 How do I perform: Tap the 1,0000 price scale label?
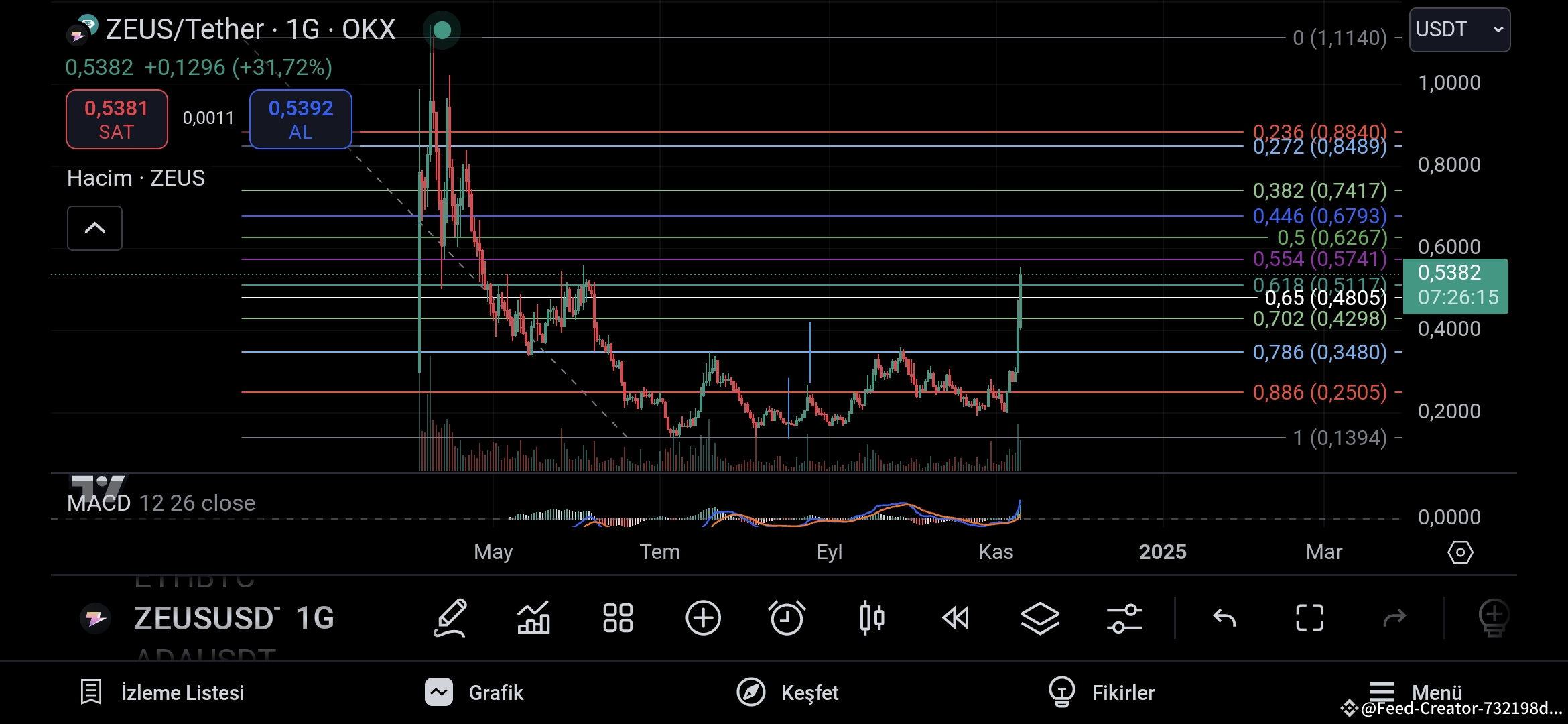[x=1449, y=82]
